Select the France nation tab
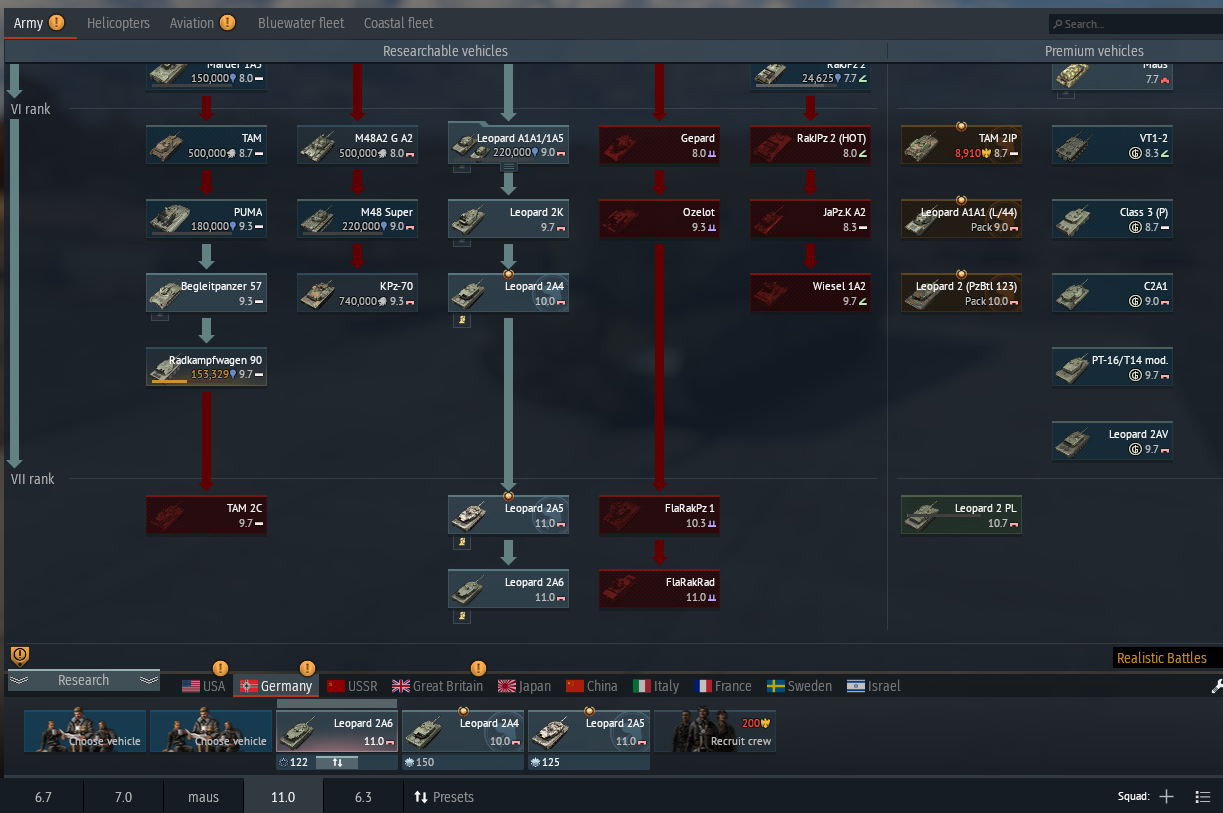Screen dimensions: 1223x813 723,686
